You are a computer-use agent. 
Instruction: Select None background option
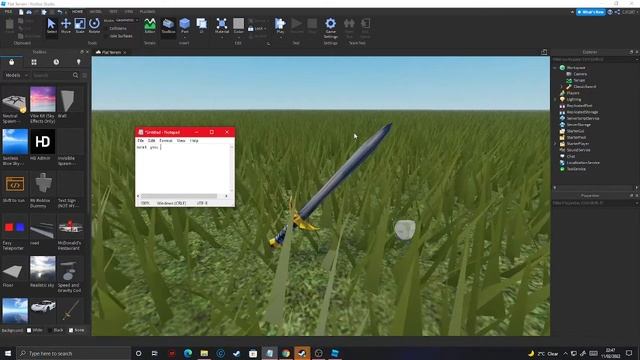click(76, 330)
